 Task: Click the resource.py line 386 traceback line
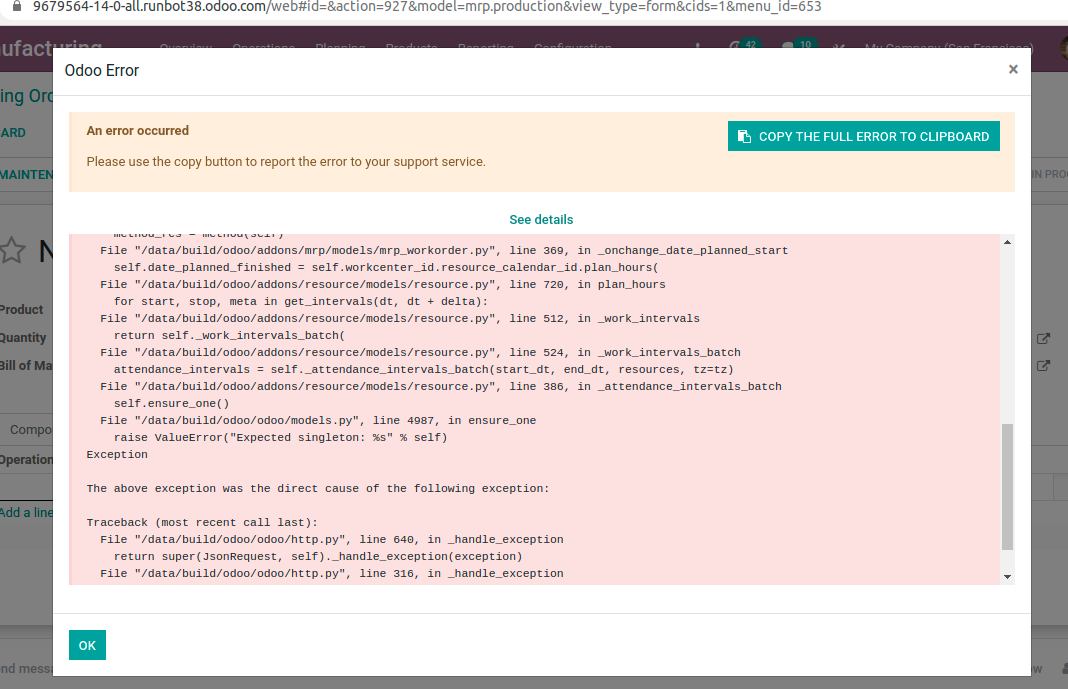coord(441,387)
